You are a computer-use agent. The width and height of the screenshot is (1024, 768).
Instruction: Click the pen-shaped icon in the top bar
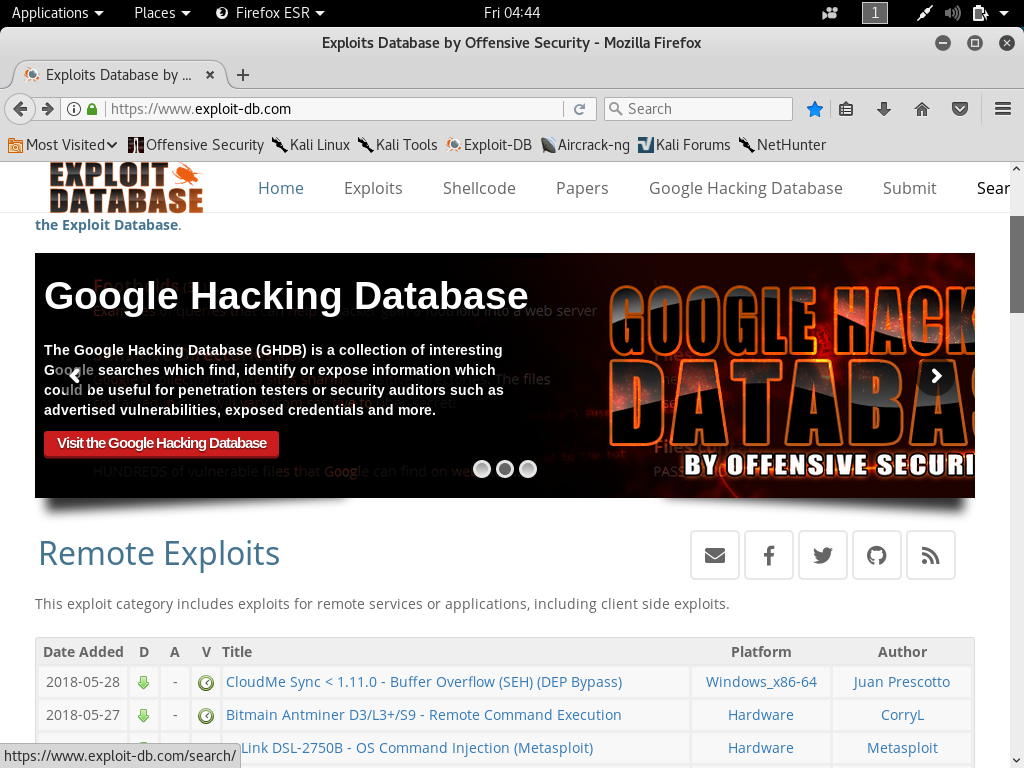(x=924, y=13)
